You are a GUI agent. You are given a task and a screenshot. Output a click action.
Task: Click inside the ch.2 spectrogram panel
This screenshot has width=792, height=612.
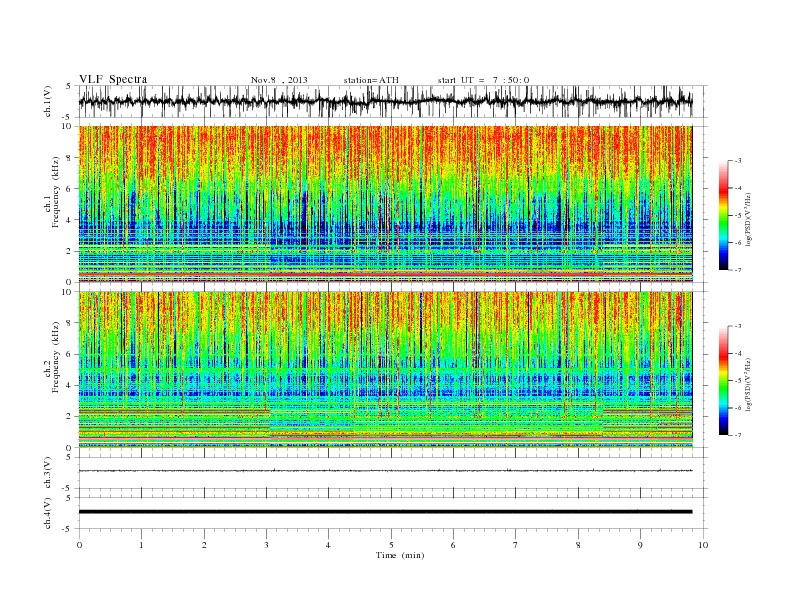click(x=385, y=369)
